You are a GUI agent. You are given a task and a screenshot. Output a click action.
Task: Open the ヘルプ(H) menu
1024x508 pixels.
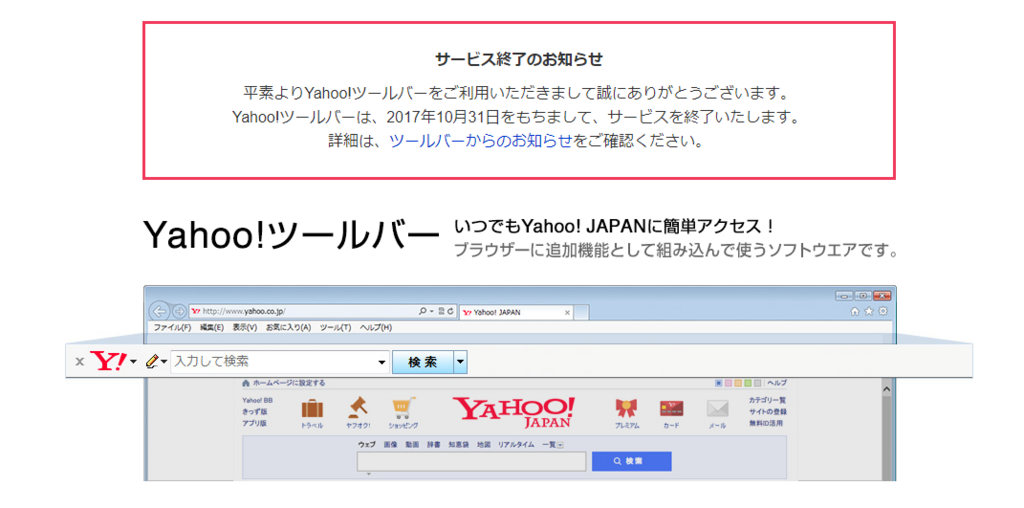(376, 328)
